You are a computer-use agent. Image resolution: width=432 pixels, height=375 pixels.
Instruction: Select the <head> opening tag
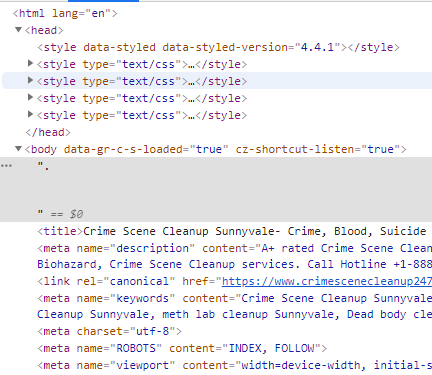44,30
